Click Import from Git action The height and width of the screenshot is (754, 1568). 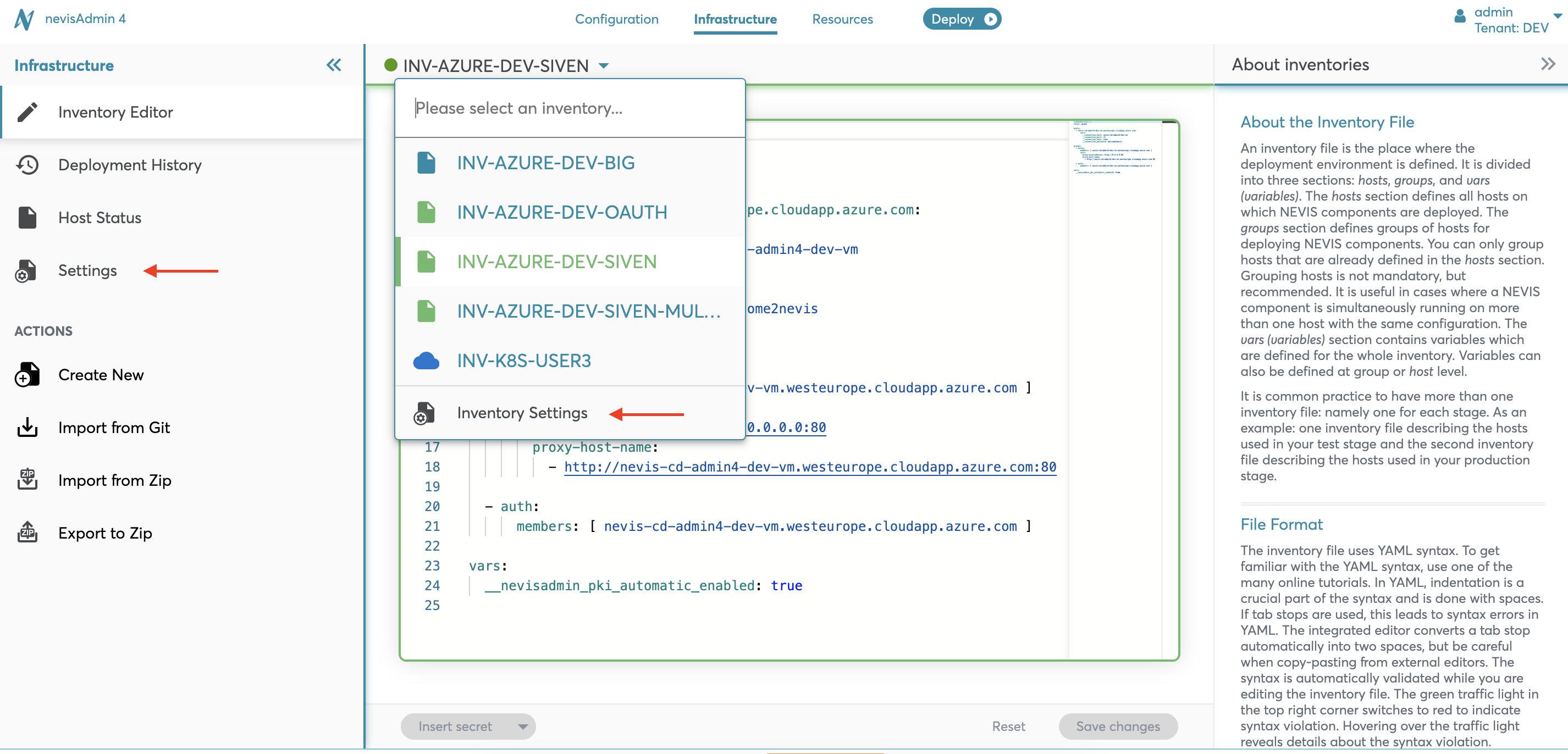pyautogui.click(x=183, y=428)
